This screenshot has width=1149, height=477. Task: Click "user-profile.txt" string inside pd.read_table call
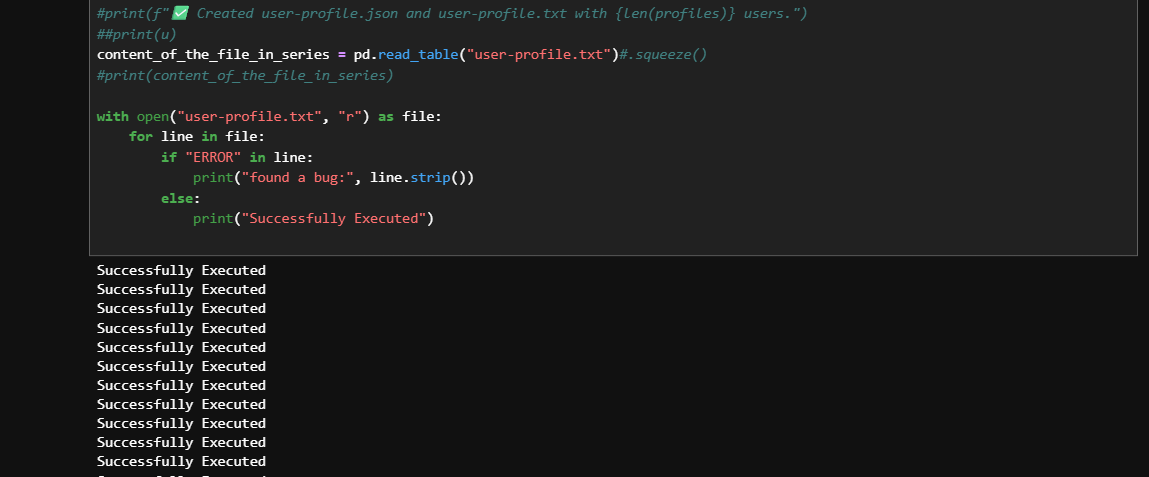tap(539, 55)
